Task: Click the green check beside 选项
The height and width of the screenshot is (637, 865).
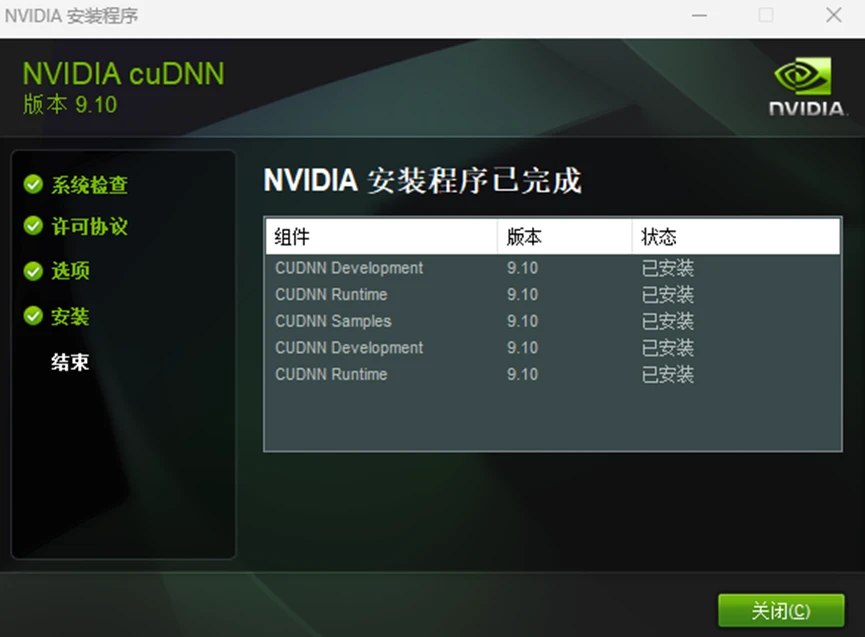Action: coord(34,271)
